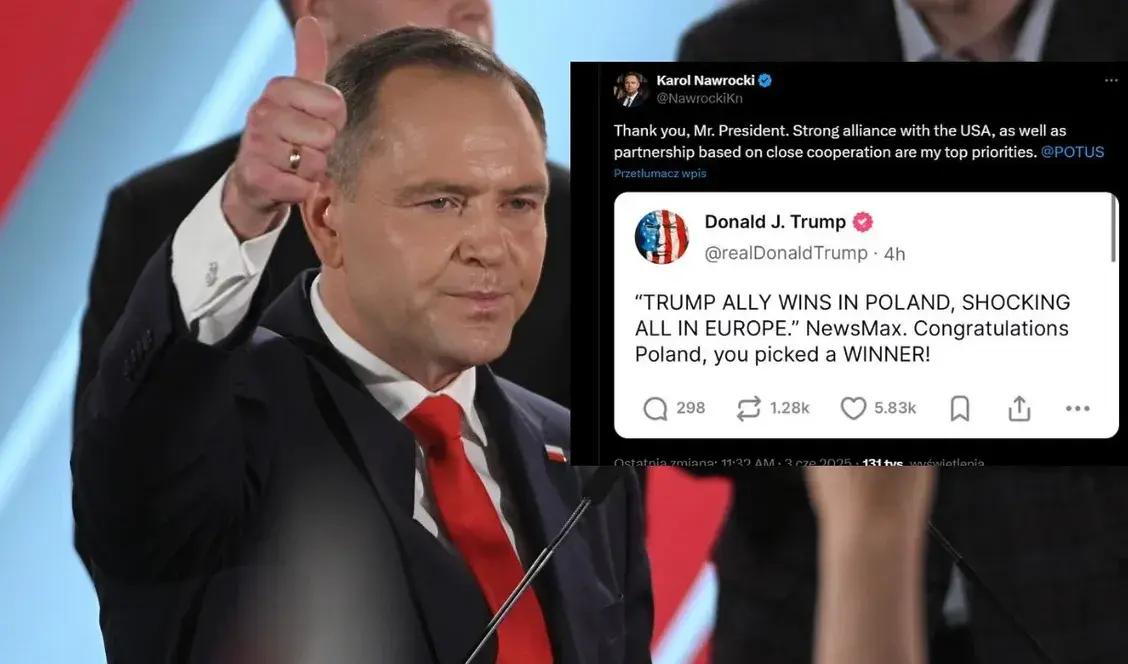The height and width of the screenshot is (664, 1128).
Task: Click the Przetłumacz wpis translate link
Action: pyautogui.click(x=660, y=173)
